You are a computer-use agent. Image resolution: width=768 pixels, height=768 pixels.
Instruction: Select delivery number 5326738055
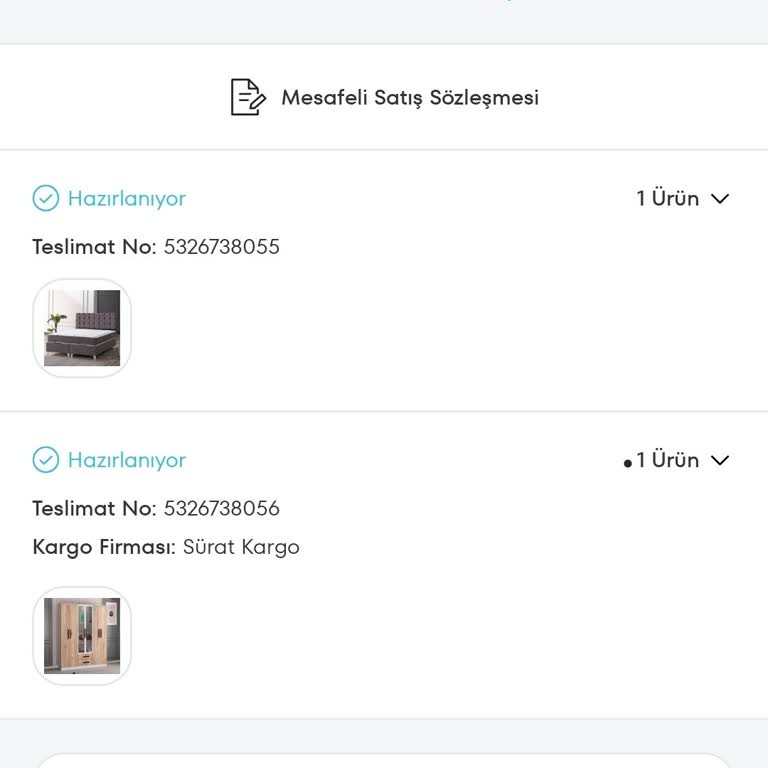(x=222, y=247)
